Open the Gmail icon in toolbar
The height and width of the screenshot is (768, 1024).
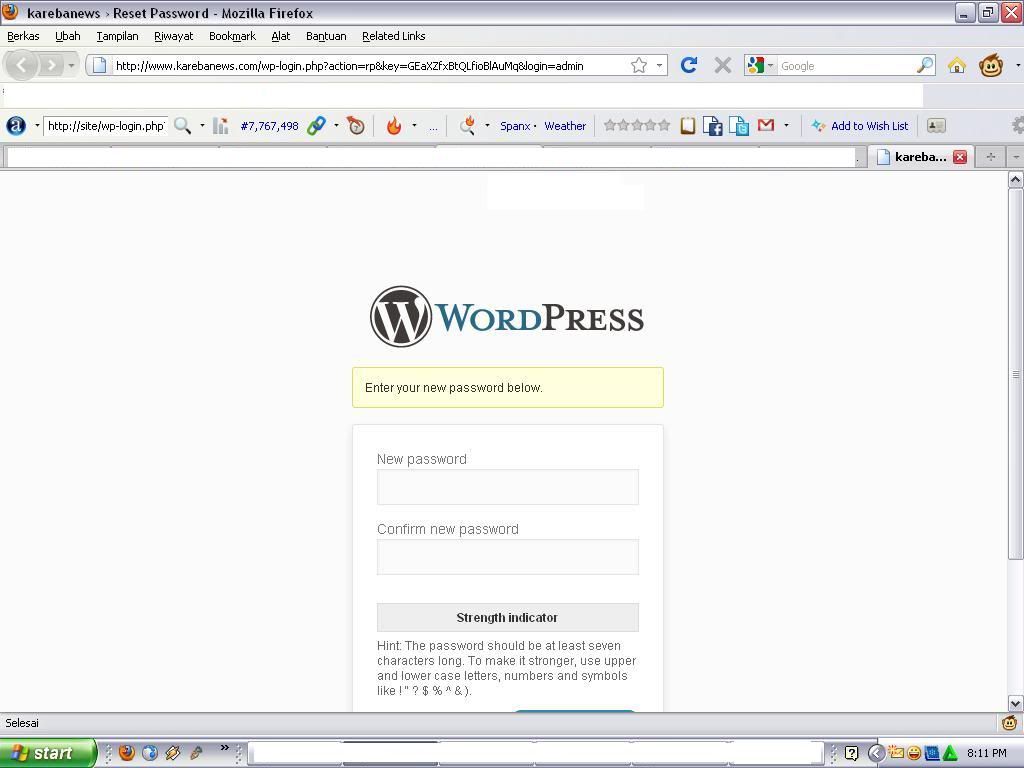(x=766, y=126)
